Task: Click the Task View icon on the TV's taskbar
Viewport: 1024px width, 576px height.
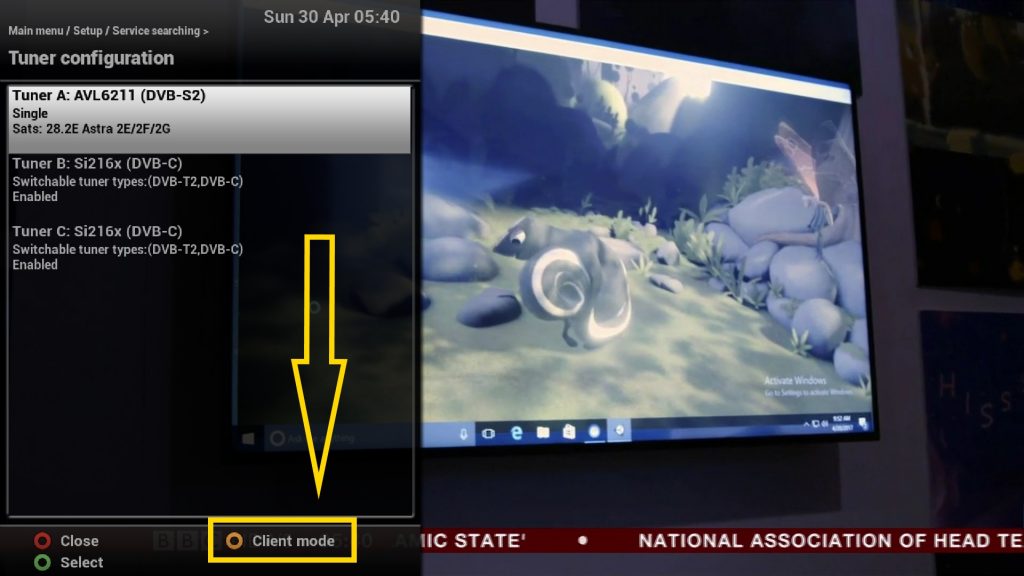Action: point(488,433)
